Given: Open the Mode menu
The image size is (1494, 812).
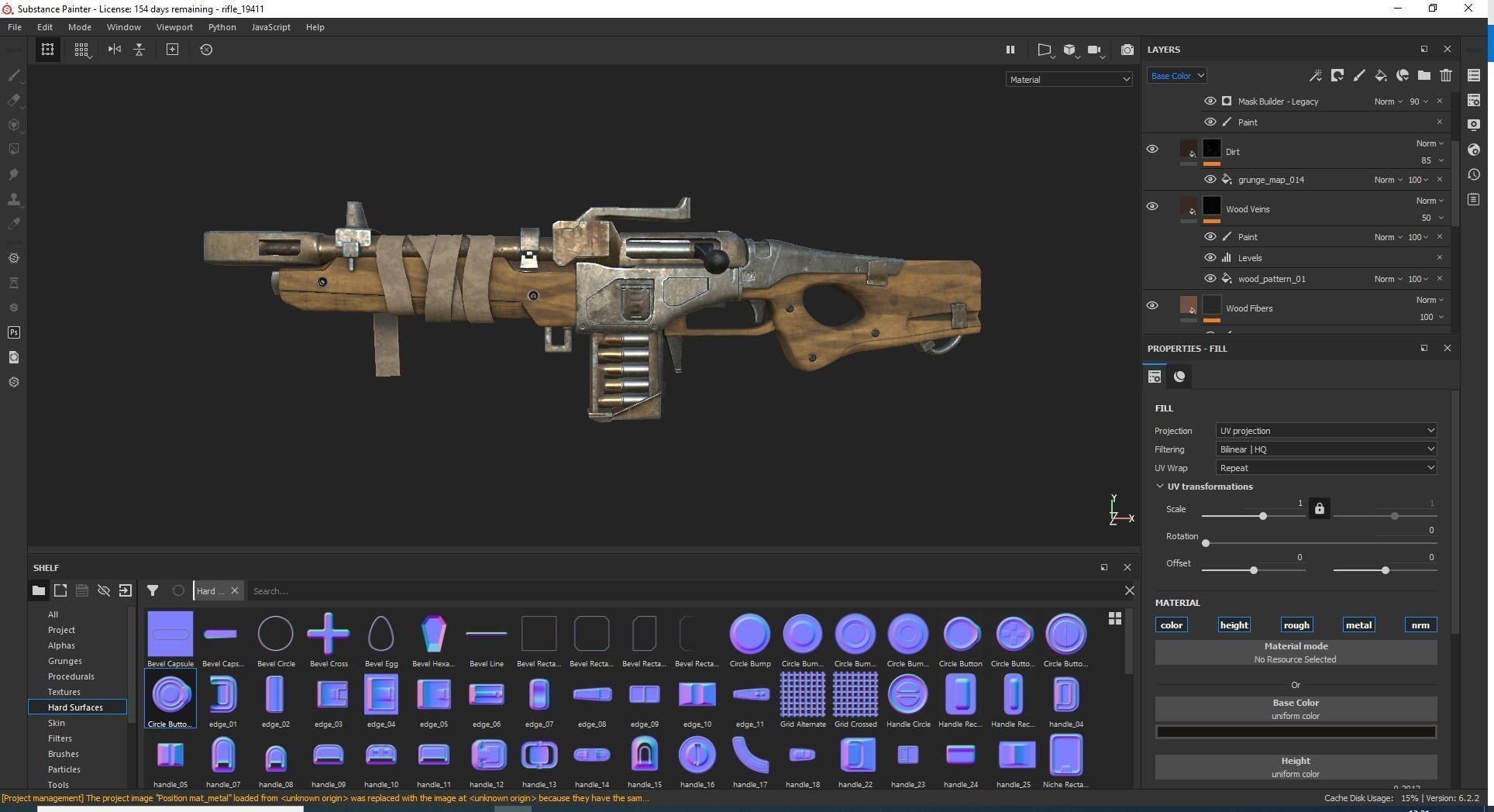Looking at the screenshot, I should point(80,27).
